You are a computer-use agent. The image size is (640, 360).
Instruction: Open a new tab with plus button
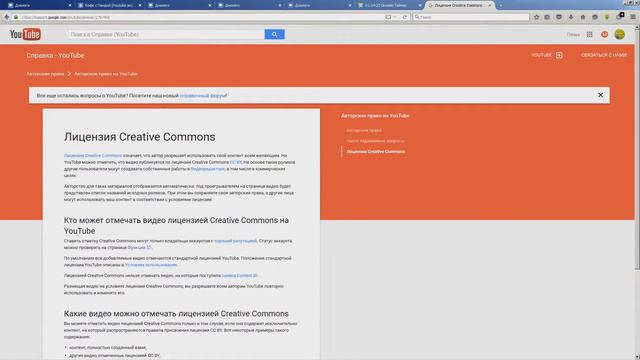(501, 5)
